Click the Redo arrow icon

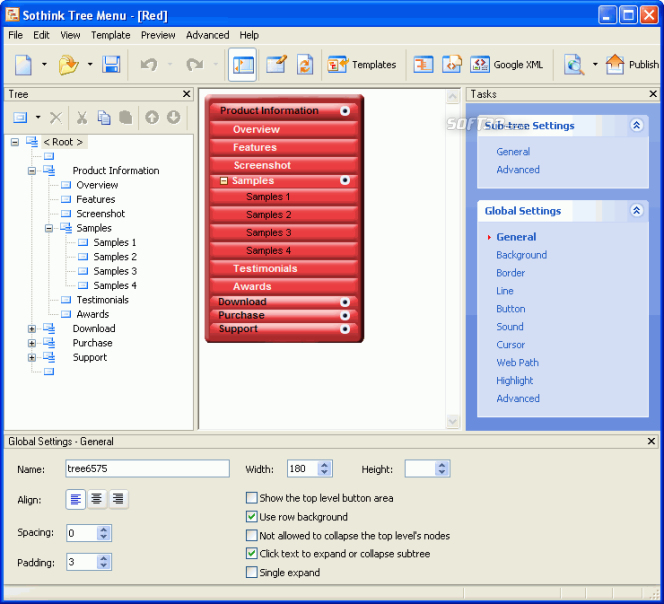point(194,65)
